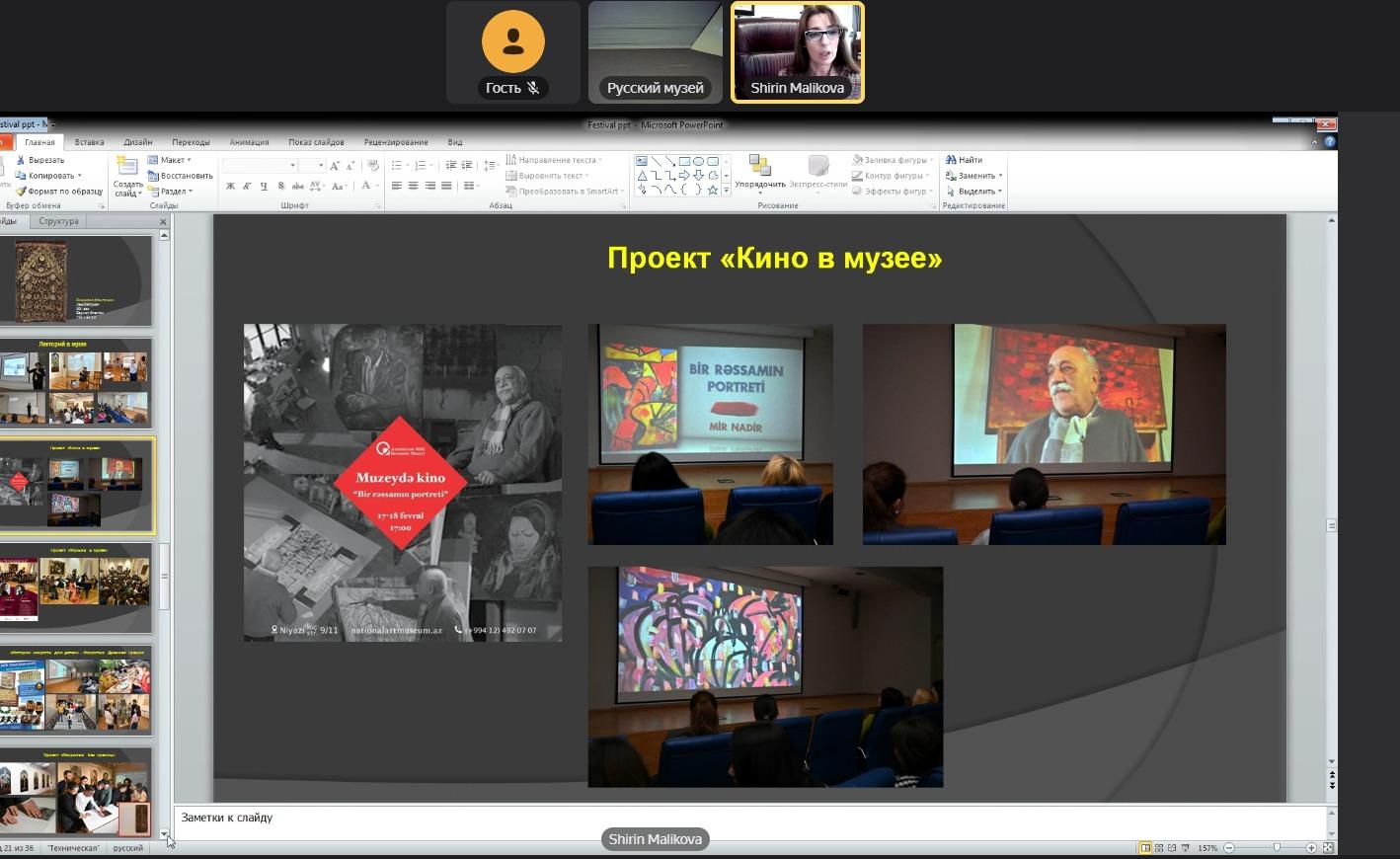Center-align text in paragraph group
This screenshot has height=859, width=1400.
coord(414,186)
